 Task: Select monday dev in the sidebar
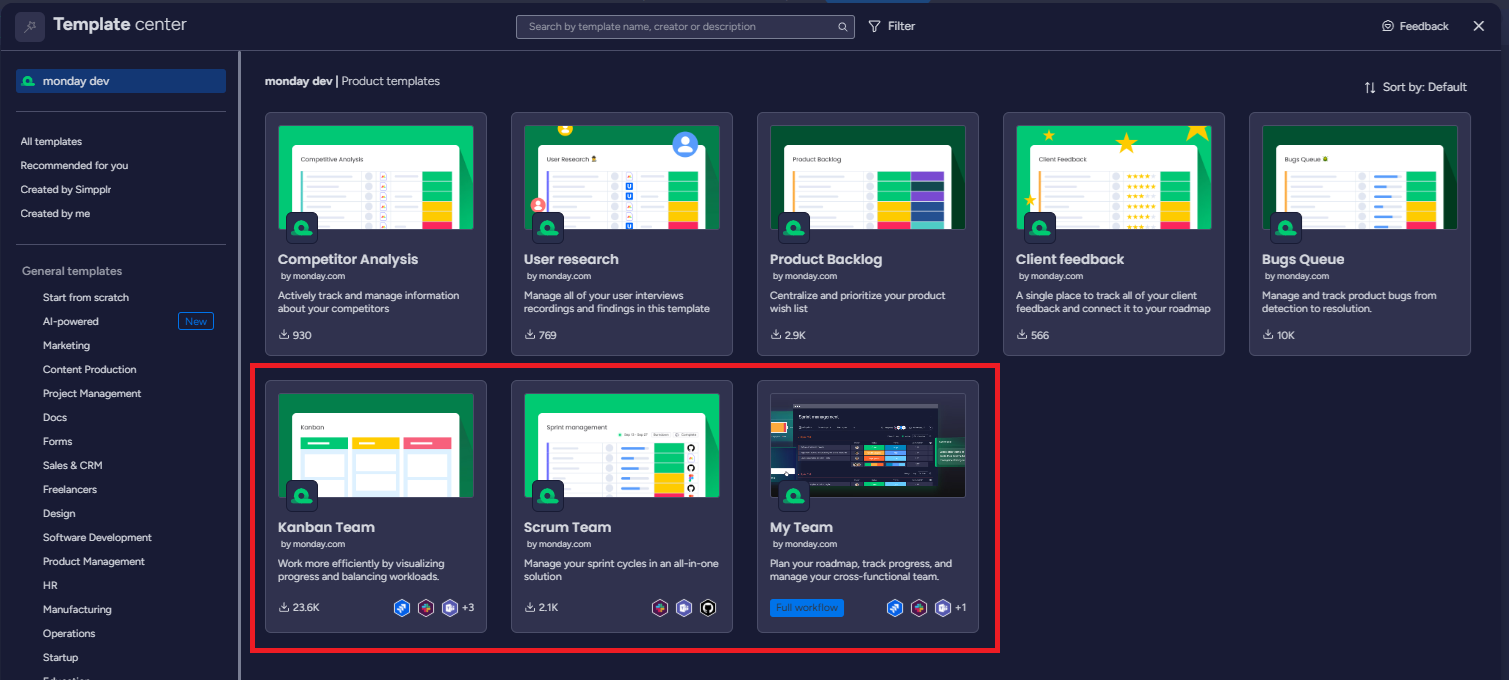(120, 81)
